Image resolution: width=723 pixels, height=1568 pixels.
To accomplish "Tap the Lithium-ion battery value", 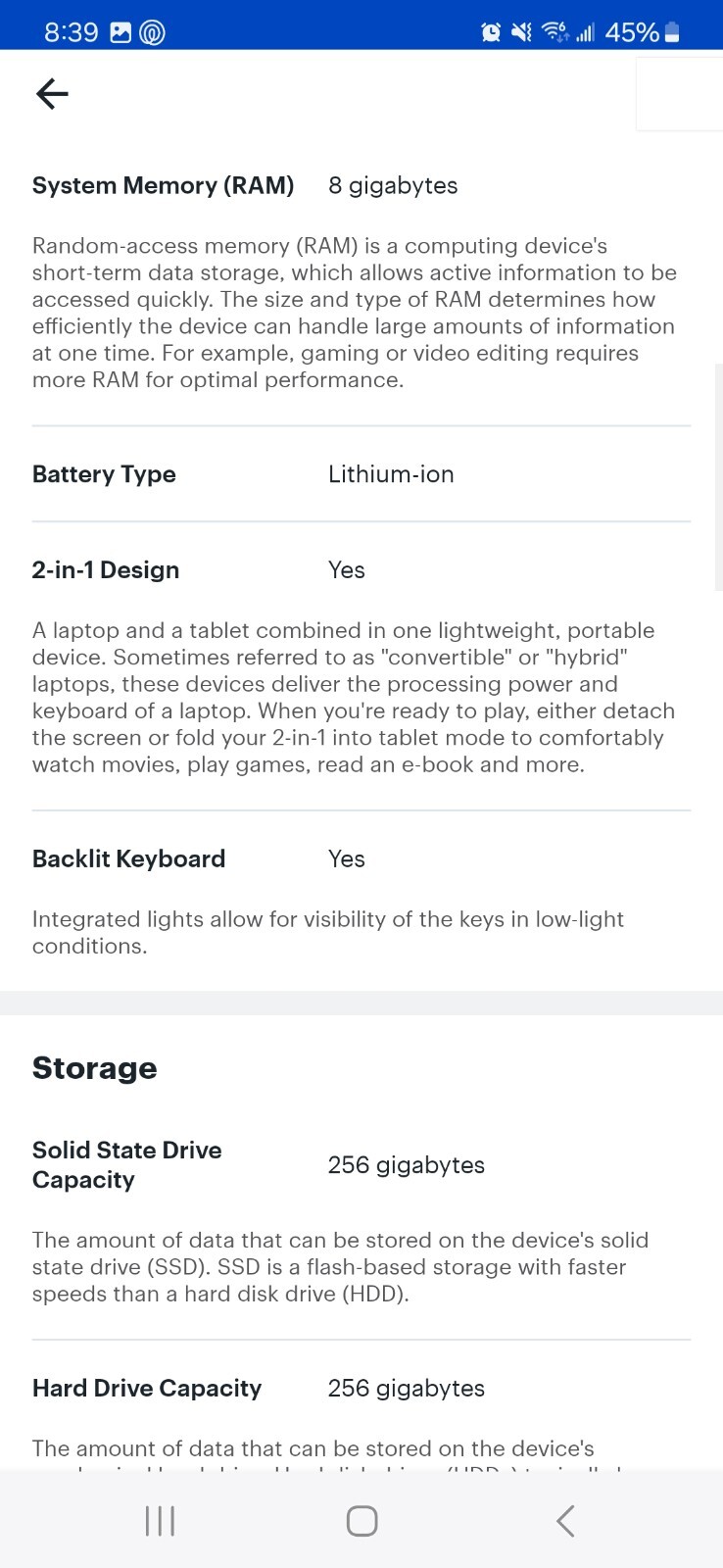I will (391, 474).
